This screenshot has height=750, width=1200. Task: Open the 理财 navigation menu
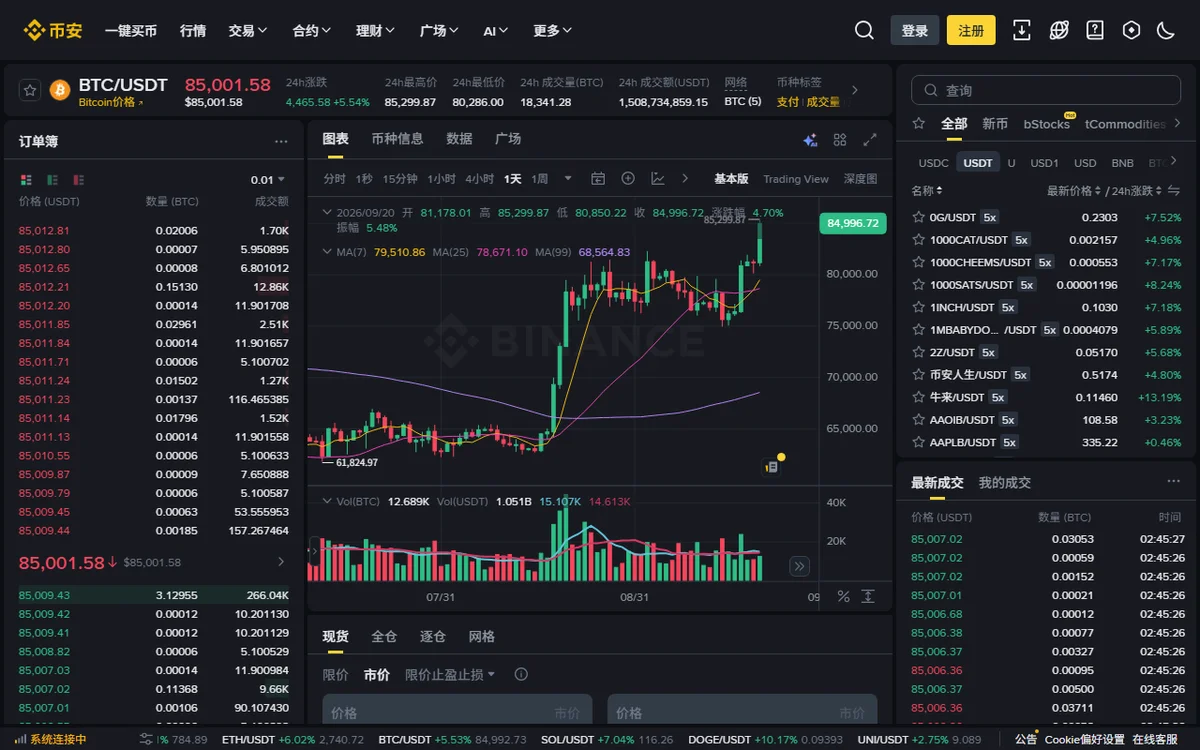click(x=376, y=31)
